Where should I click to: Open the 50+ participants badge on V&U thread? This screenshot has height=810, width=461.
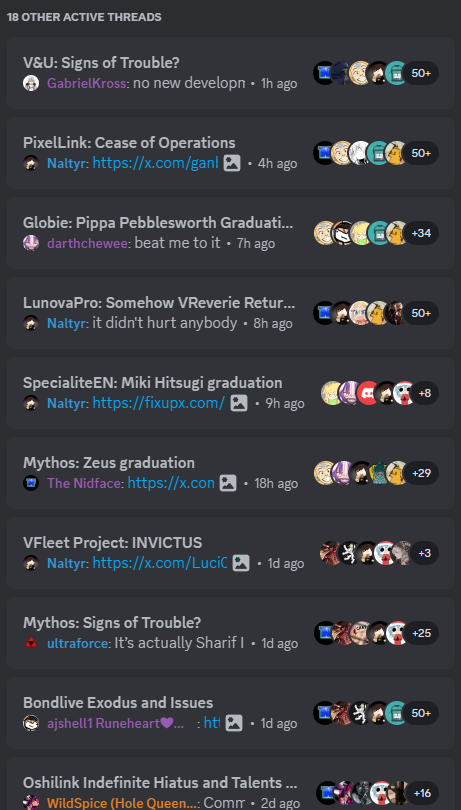(421, 73)
